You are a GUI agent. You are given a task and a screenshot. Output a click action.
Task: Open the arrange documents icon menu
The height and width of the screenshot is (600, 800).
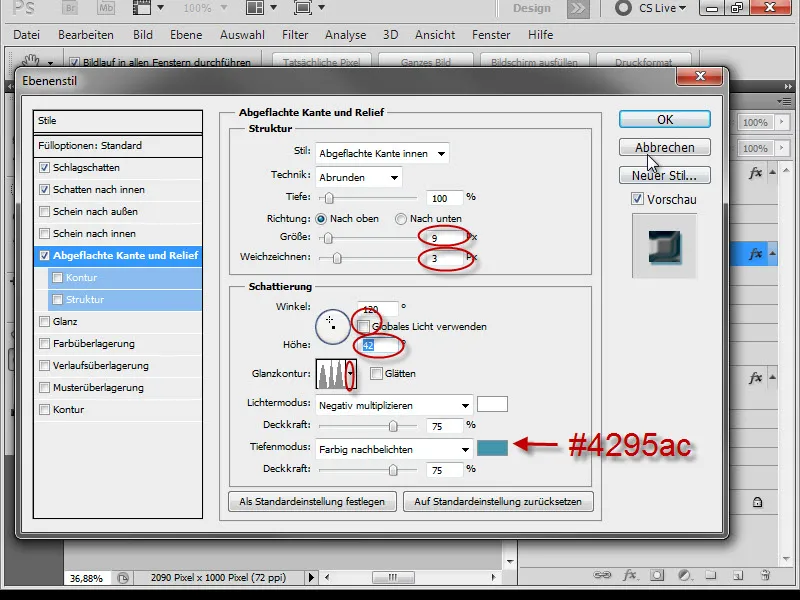pos(261,8)
